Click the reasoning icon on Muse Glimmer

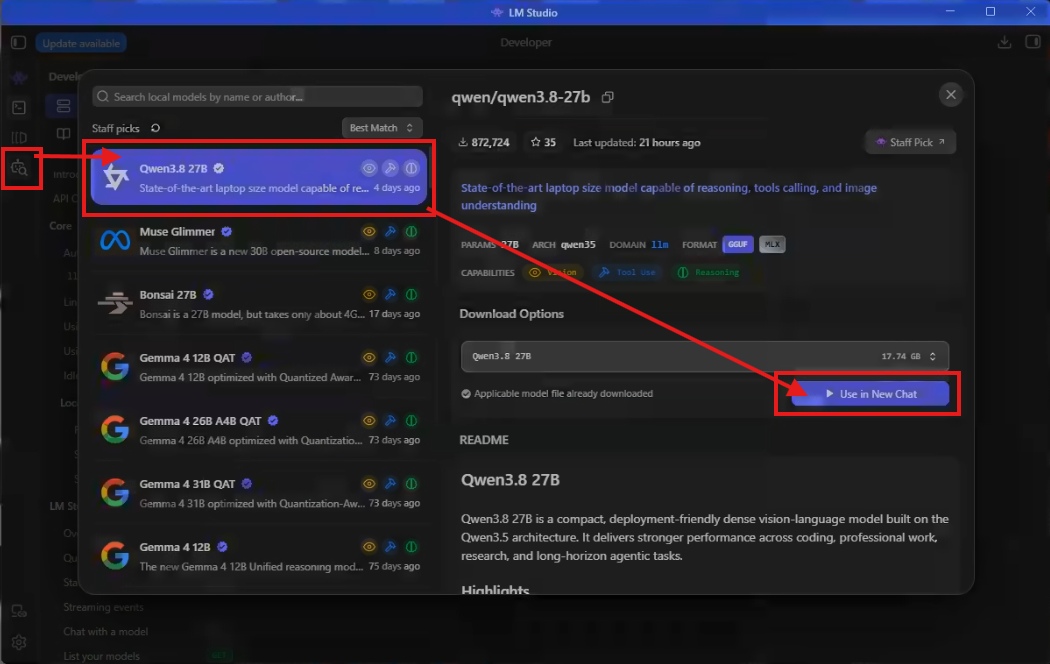pyautogui.click(x=411, y=232)
